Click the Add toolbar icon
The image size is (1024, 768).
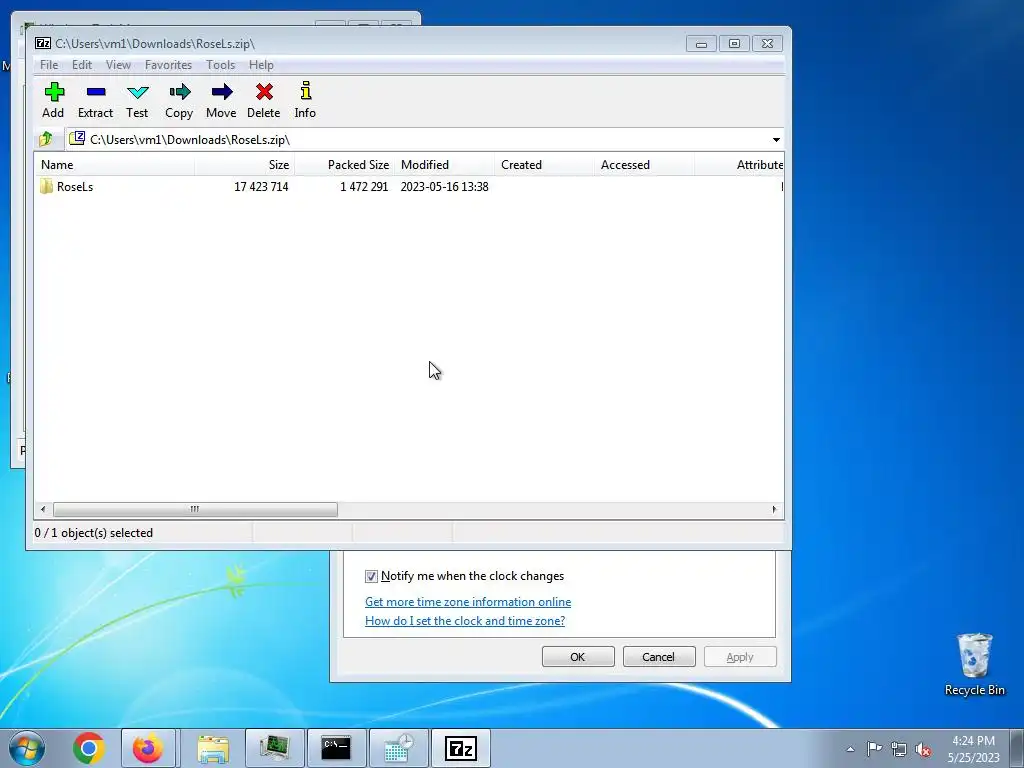[x=54, y=101]
